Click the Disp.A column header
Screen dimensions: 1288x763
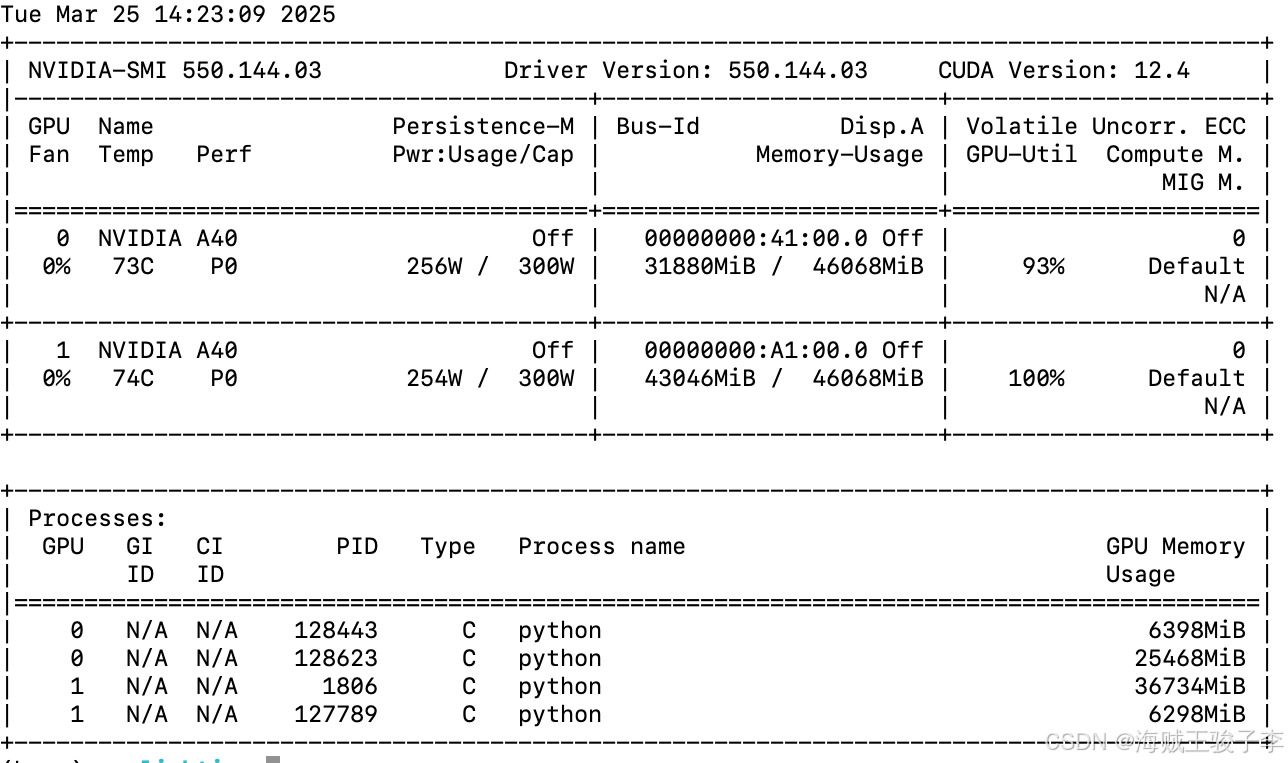click(x=882, y=127)
